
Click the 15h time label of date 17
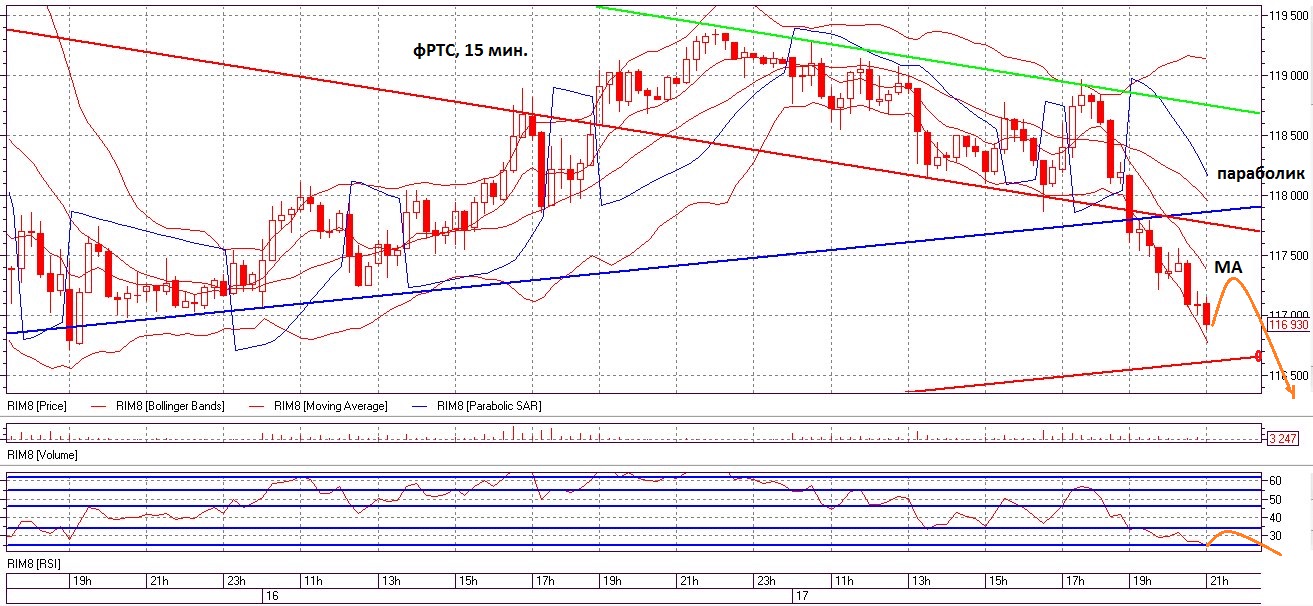(997, 581)
